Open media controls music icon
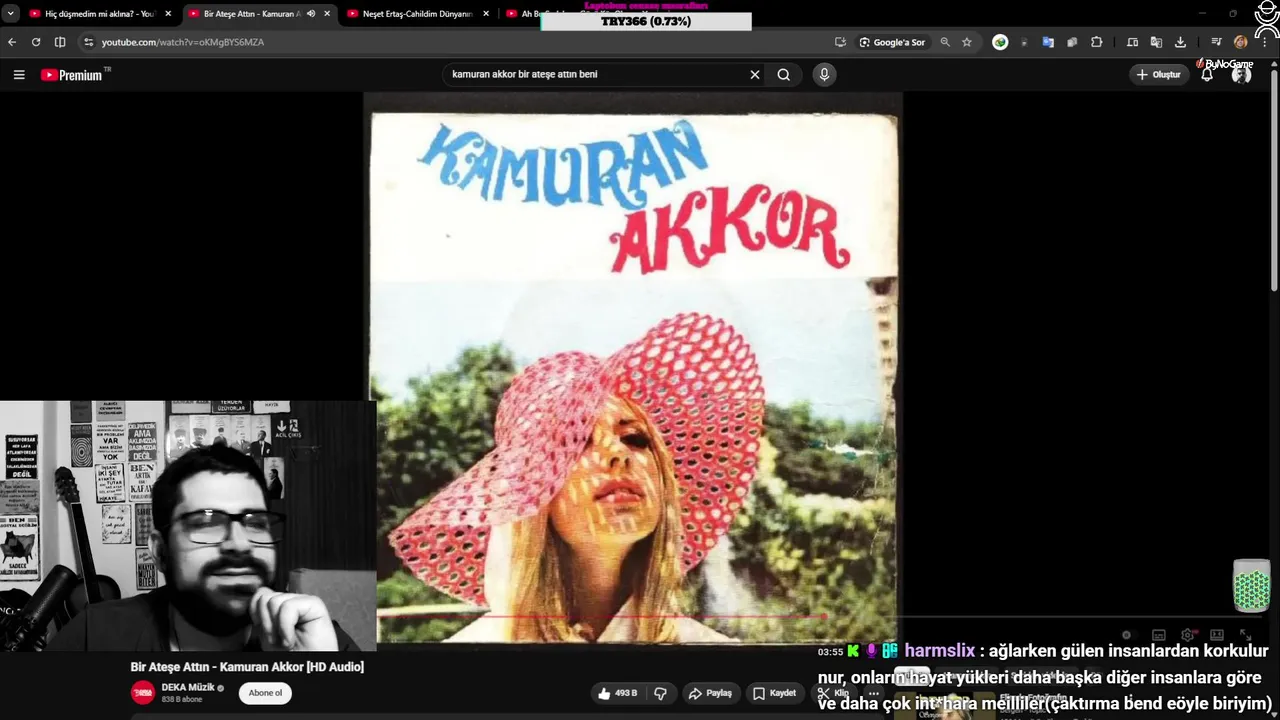1280x720 pixels. click(x=1216, y=42)
